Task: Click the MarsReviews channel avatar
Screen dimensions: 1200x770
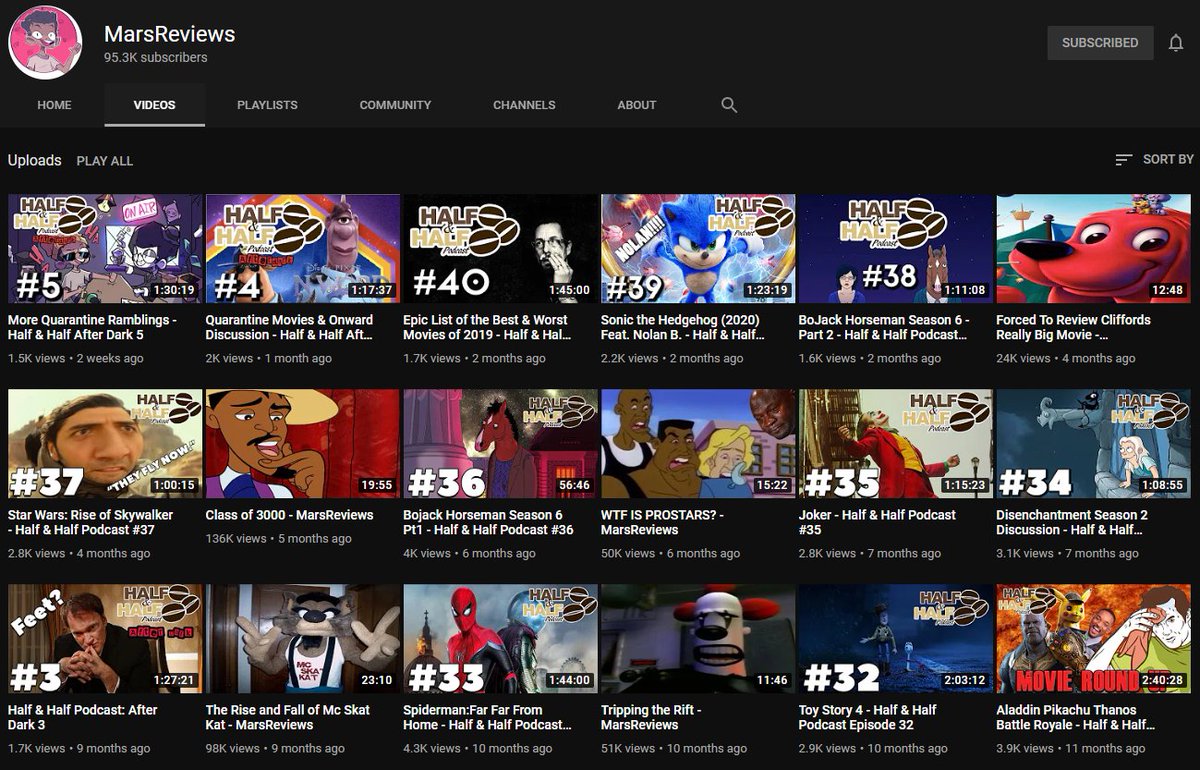Action: pos(45,42)
